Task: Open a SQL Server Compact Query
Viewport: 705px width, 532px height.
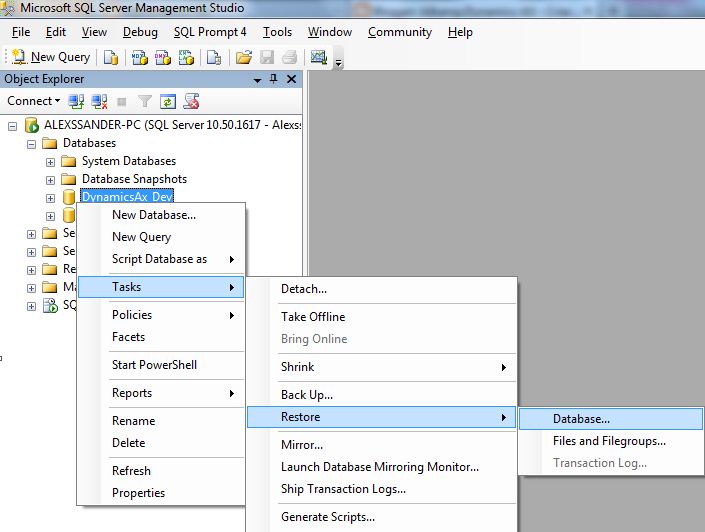Action: [x=214, y=58]
